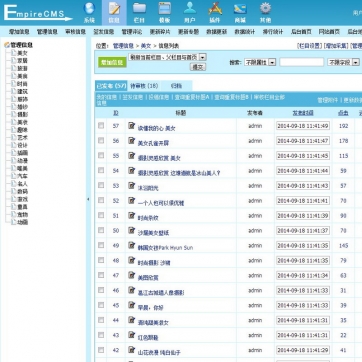This screenshot has width=362, height=362.
Task: Click the search keyword input field
Action: 301,62
